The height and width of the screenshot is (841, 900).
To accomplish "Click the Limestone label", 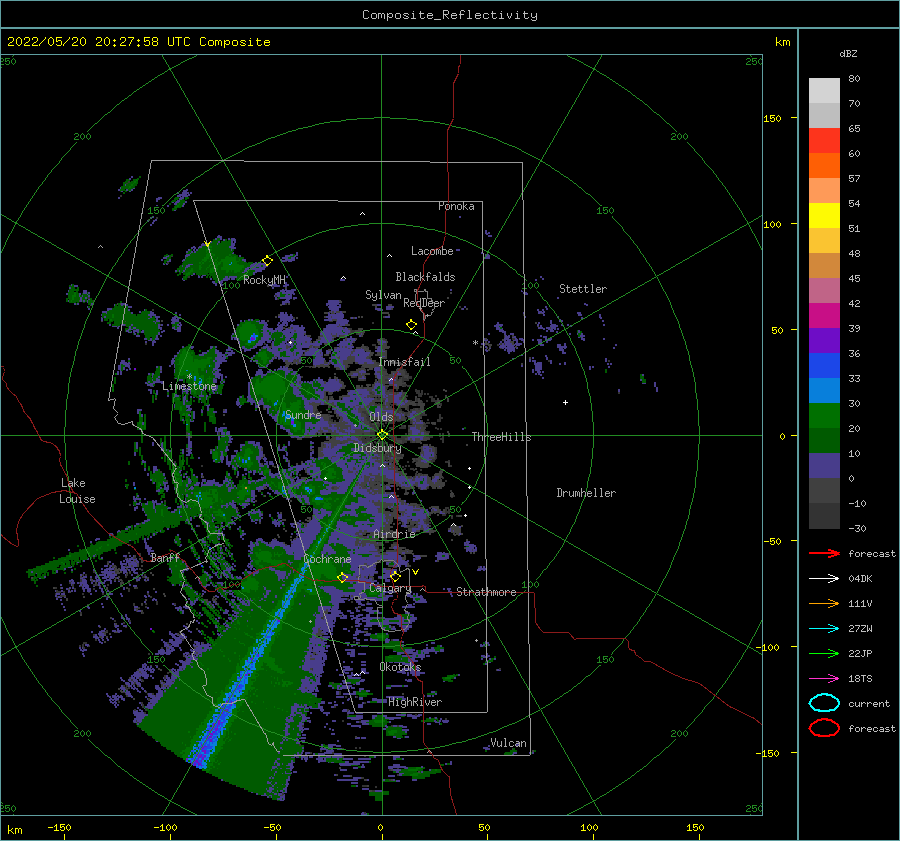I will 189,386.
